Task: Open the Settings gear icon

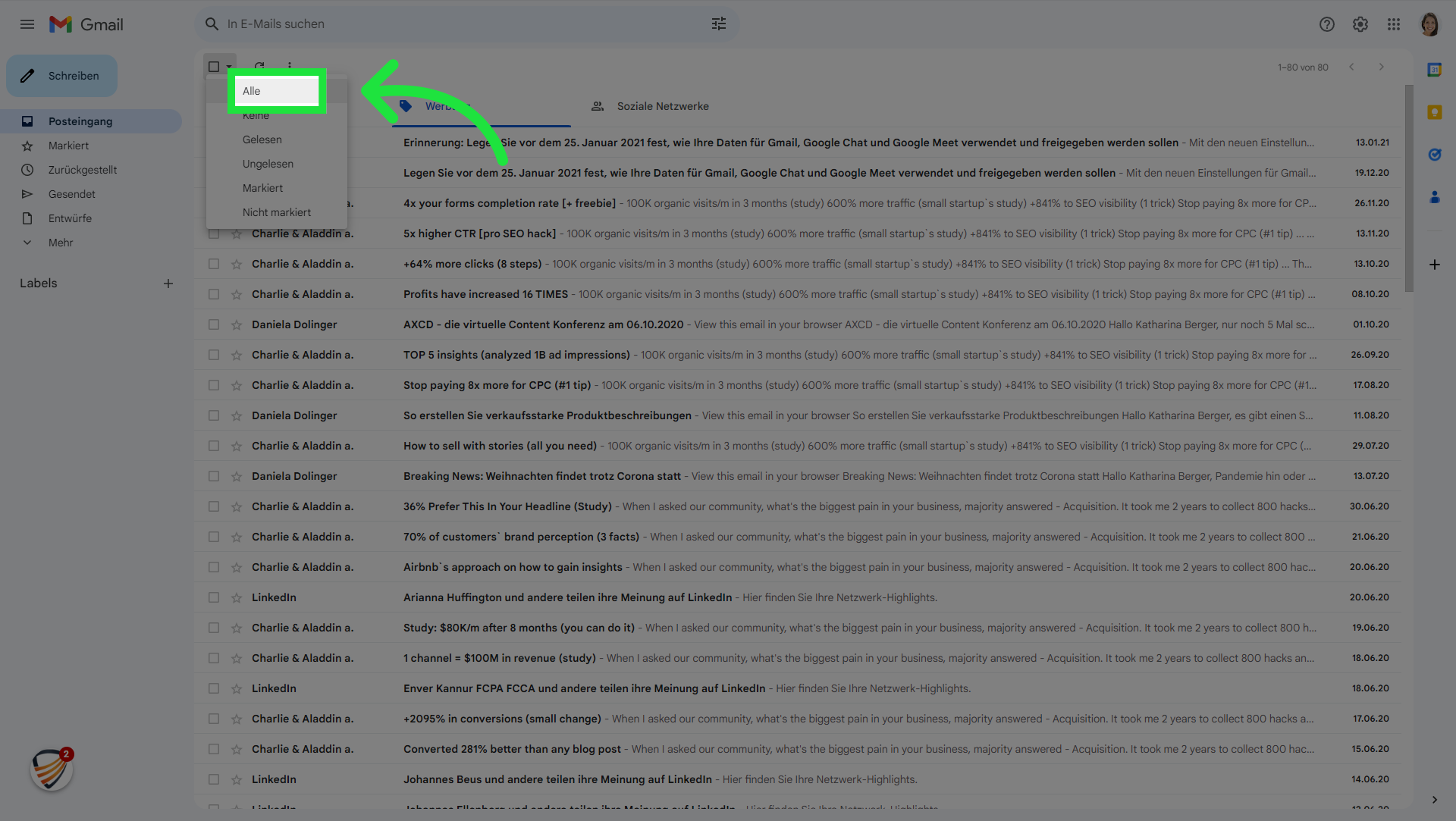Action: (1360, 24)
